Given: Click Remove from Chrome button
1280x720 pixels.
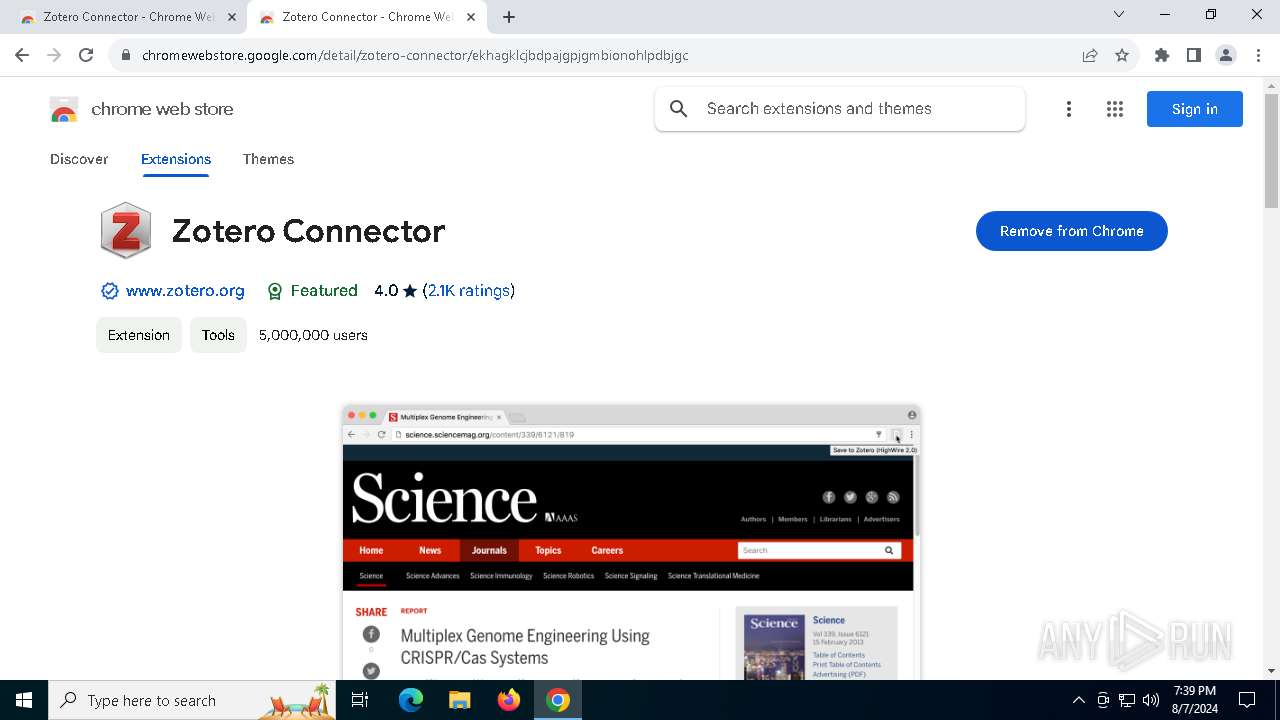Looking at the screenshot, I should 1072,231.
